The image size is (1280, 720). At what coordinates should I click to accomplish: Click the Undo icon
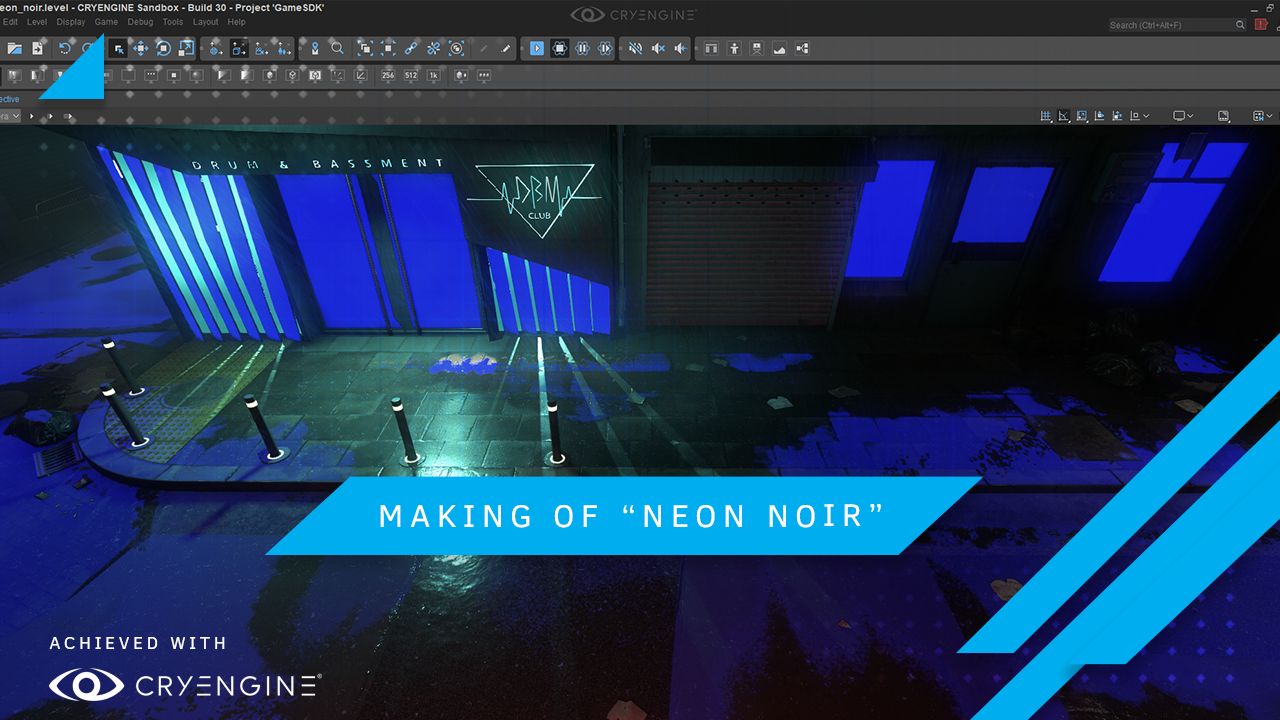pos(63,48)
